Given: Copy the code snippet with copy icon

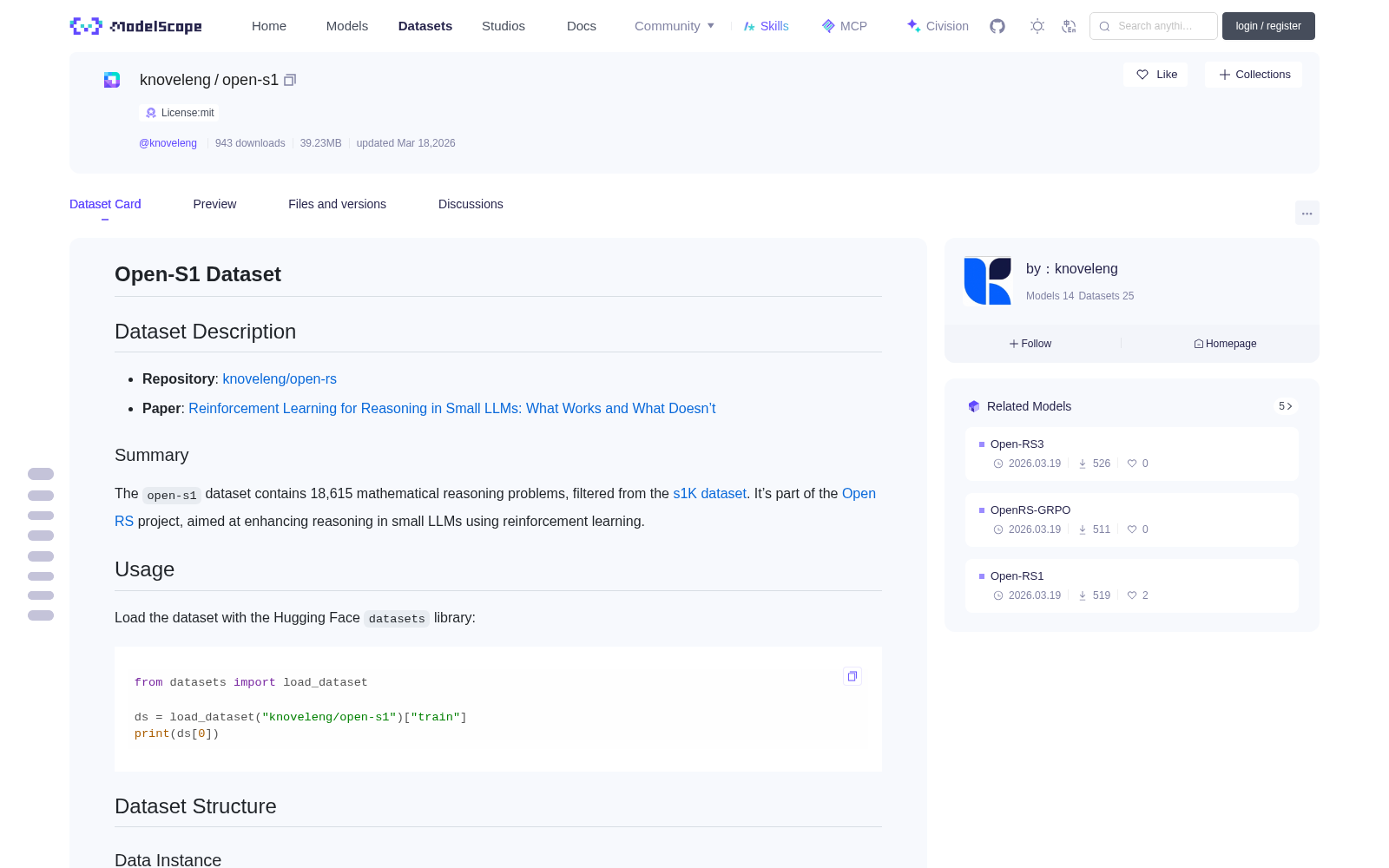Looking at the screenshot, I should point(852,676).
